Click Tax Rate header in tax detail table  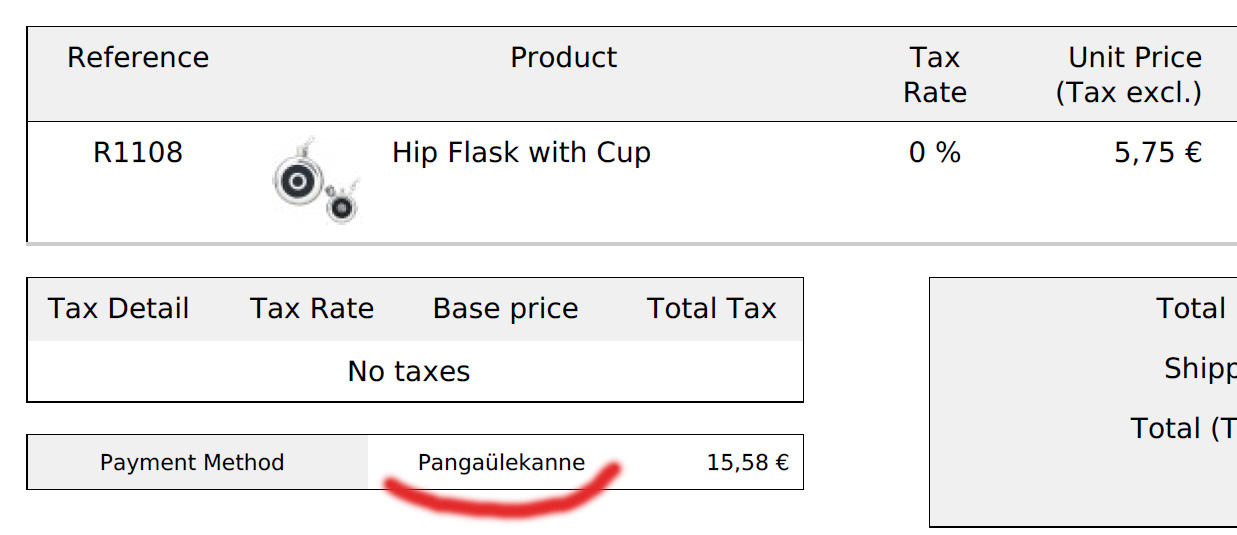tap(312, 309)
